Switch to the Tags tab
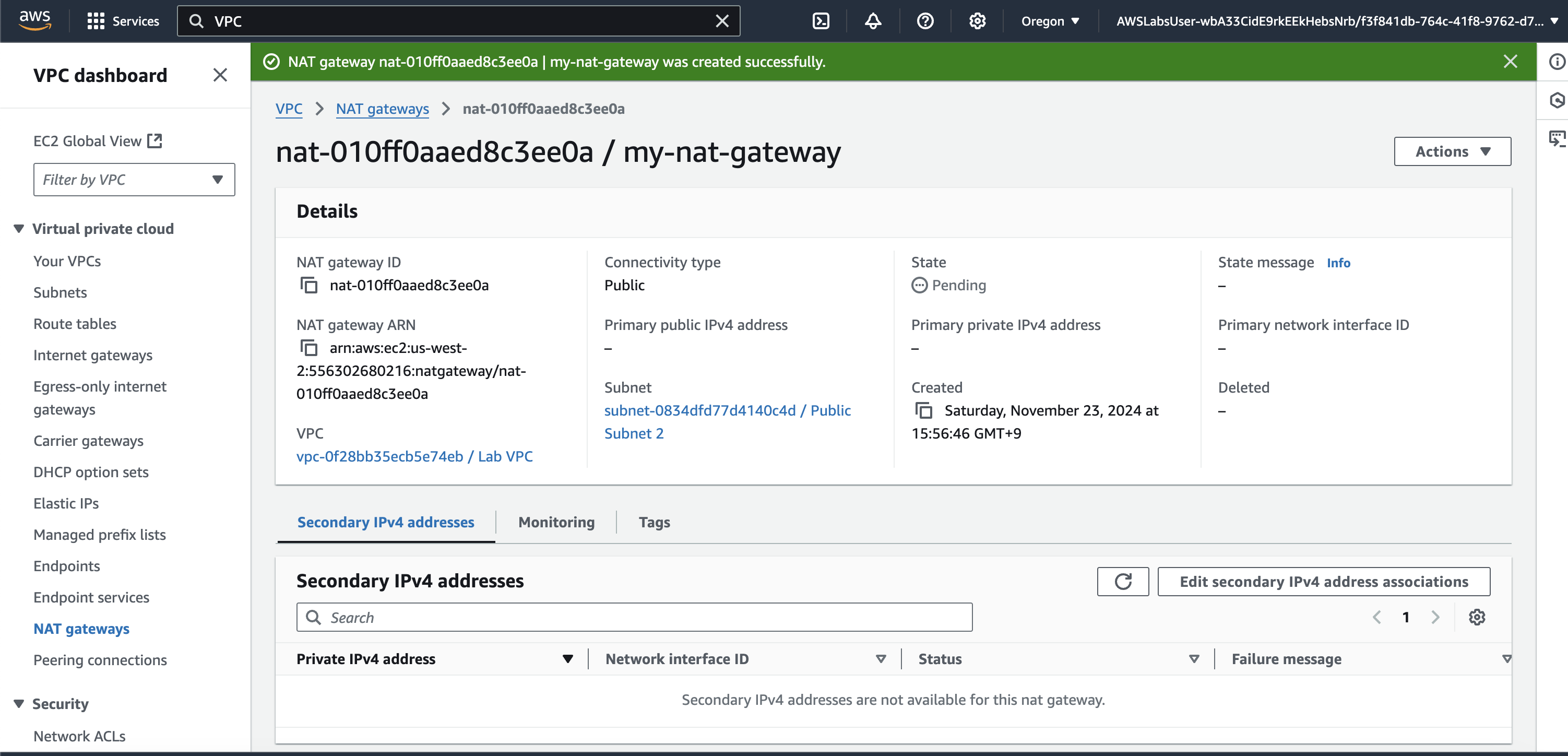This screenshot has height=756, width=1568. (654, 522)
